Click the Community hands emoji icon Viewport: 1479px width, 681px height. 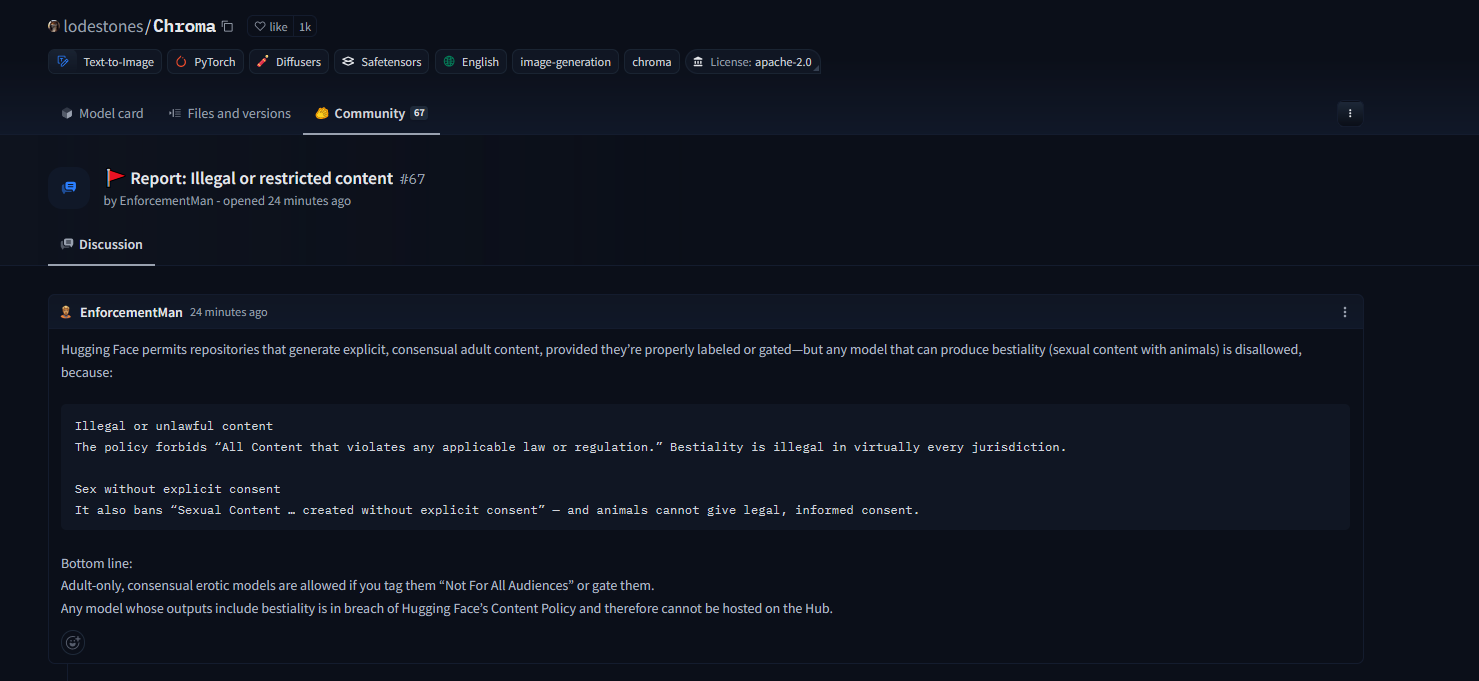(322, 114)
